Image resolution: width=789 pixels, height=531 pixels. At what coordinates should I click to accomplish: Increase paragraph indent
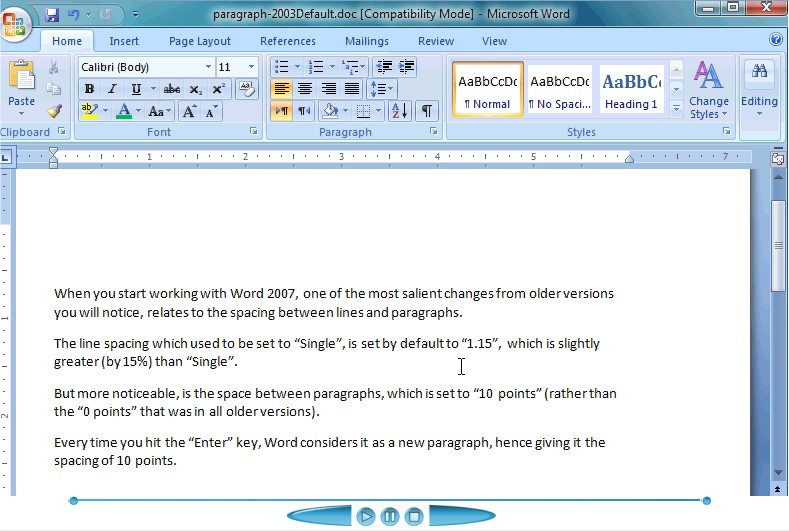[406, 66]
